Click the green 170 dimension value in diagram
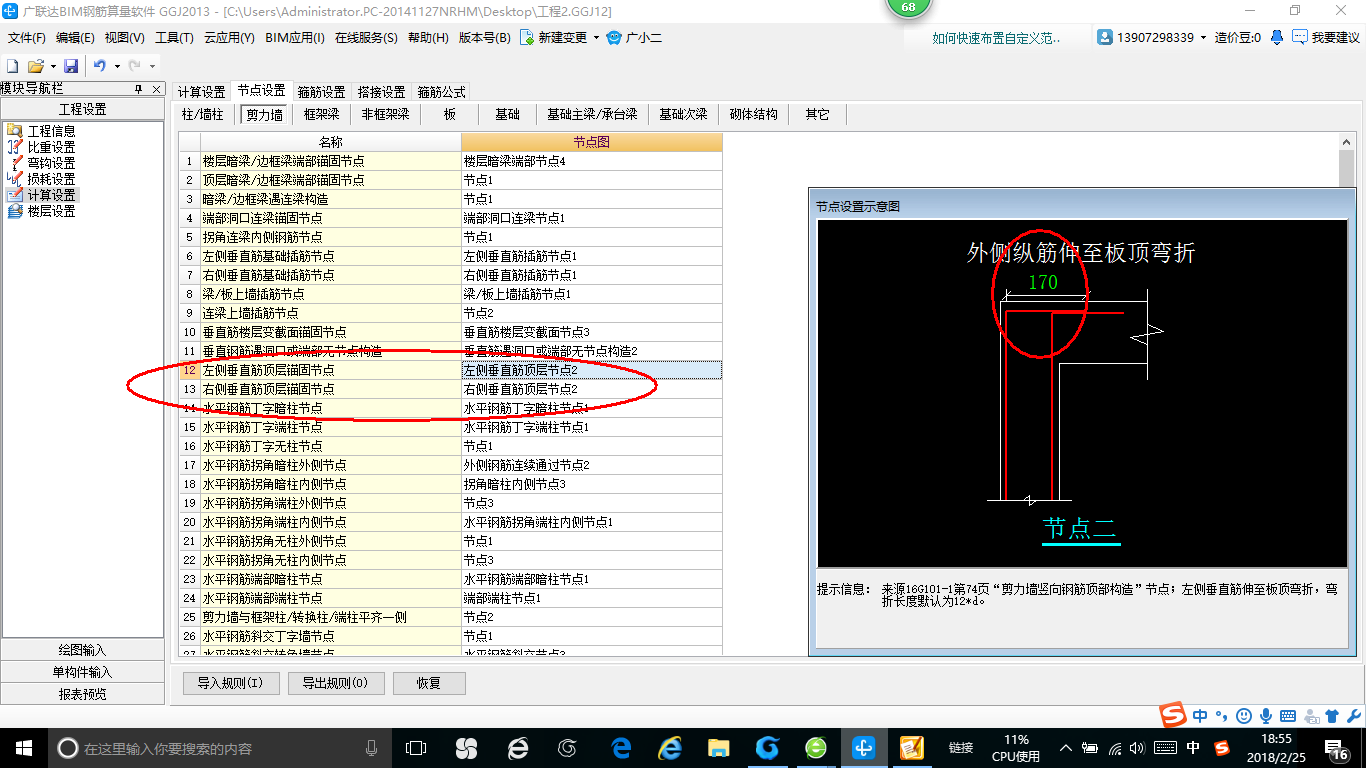 click(1043, 283)
